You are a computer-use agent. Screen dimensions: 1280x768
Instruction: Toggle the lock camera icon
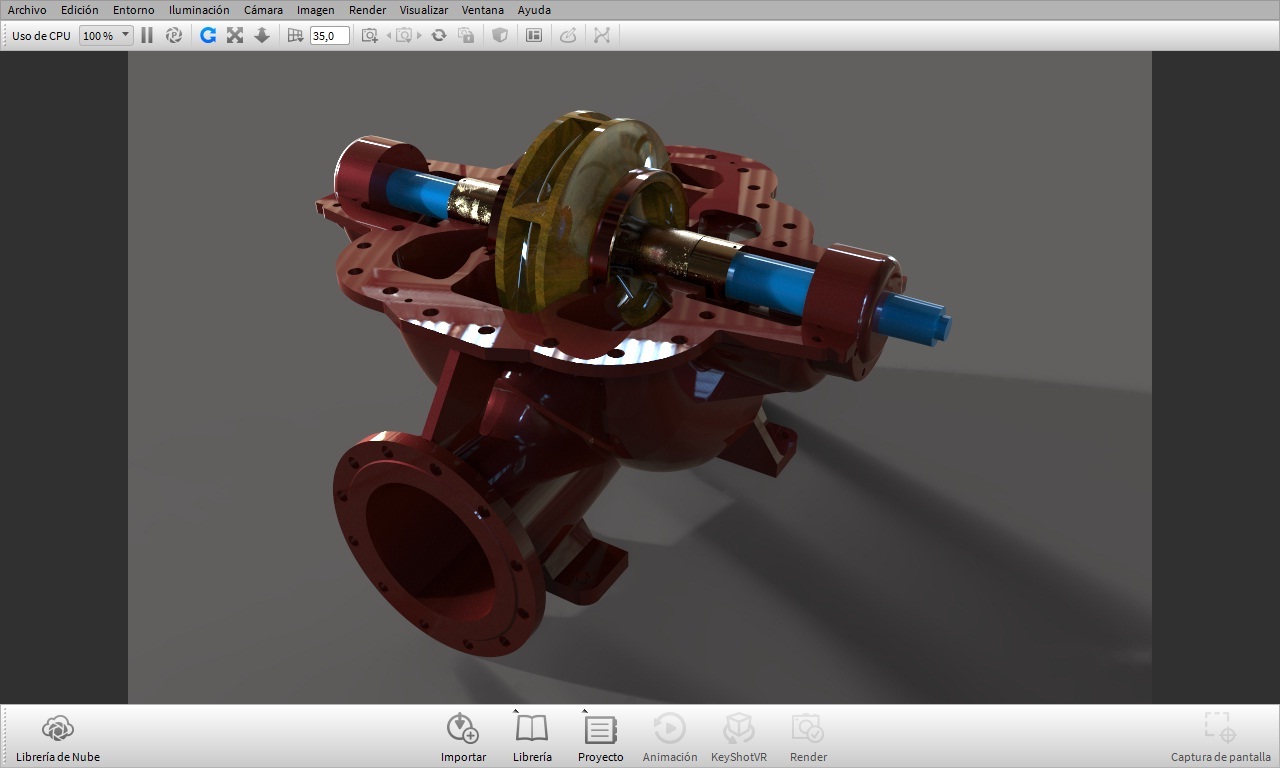[466, 35]
